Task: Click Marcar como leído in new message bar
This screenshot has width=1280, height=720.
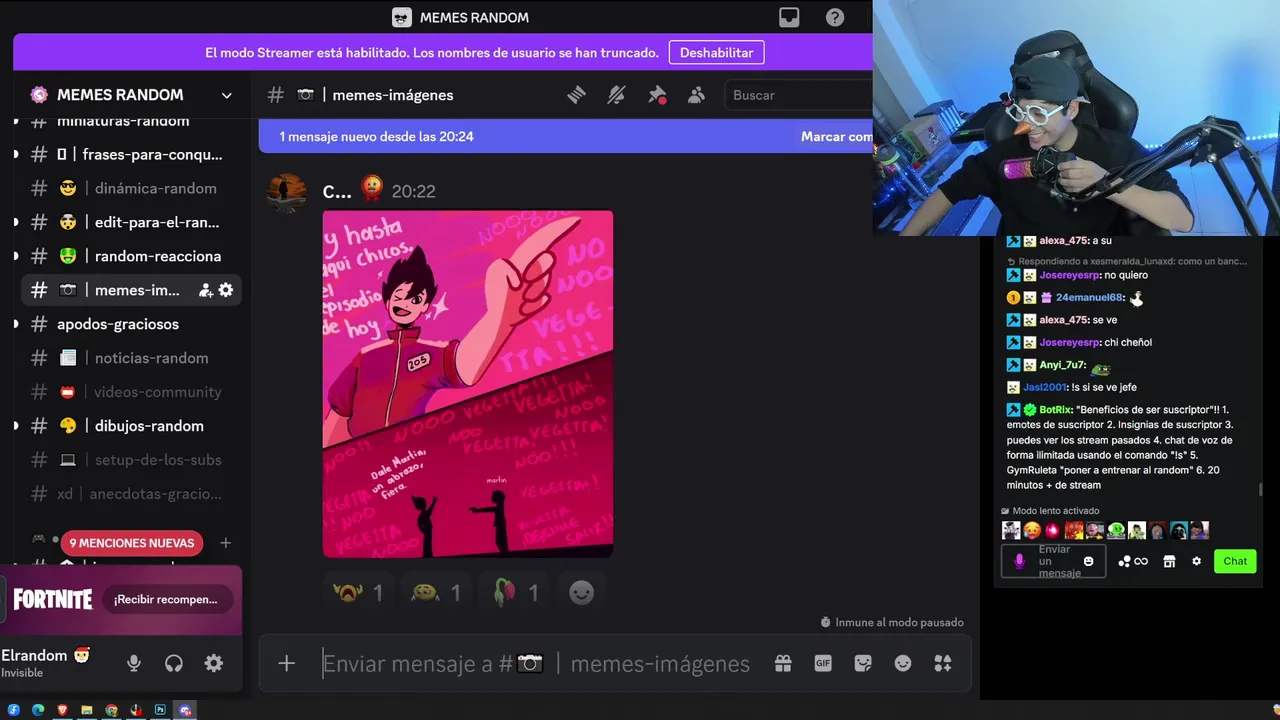Action: pyautogui.click(x=836, y=137)
